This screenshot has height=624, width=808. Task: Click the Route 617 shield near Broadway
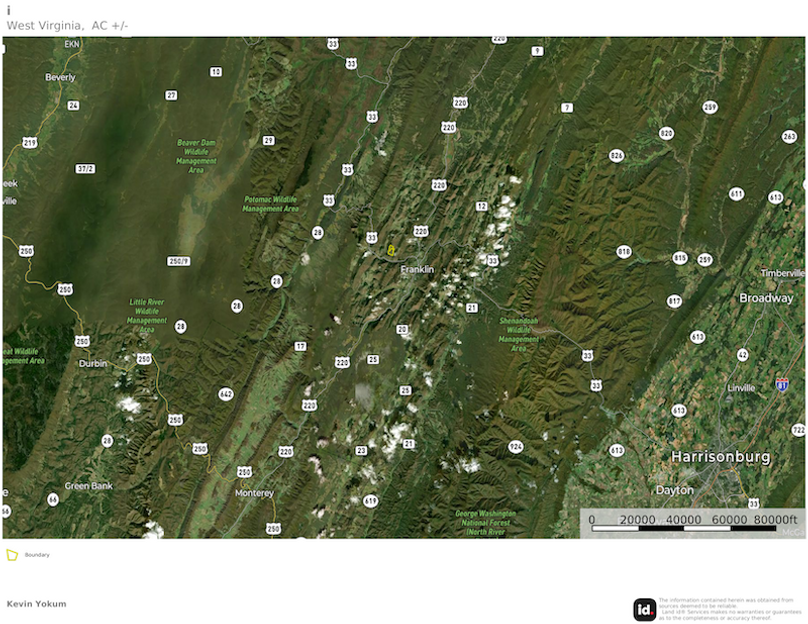[672, 299]
